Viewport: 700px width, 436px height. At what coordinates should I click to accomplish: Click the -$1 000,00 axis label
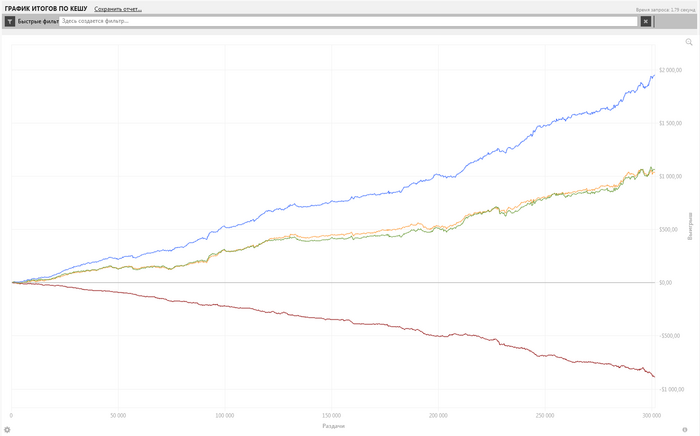(x=671, y=389)
